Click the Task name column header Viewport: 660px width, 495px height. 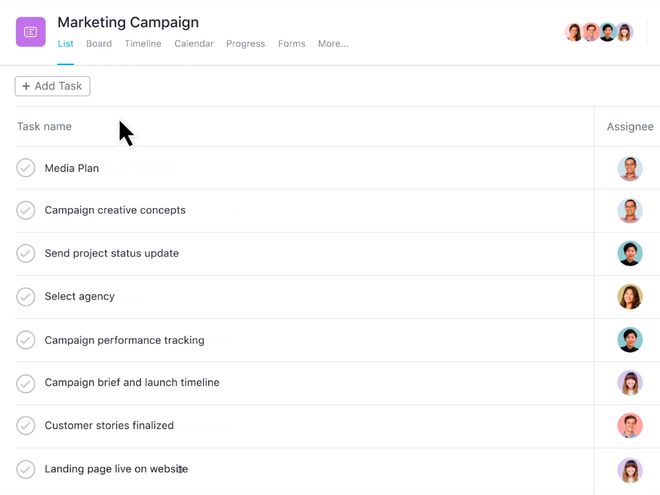point(44,126)
